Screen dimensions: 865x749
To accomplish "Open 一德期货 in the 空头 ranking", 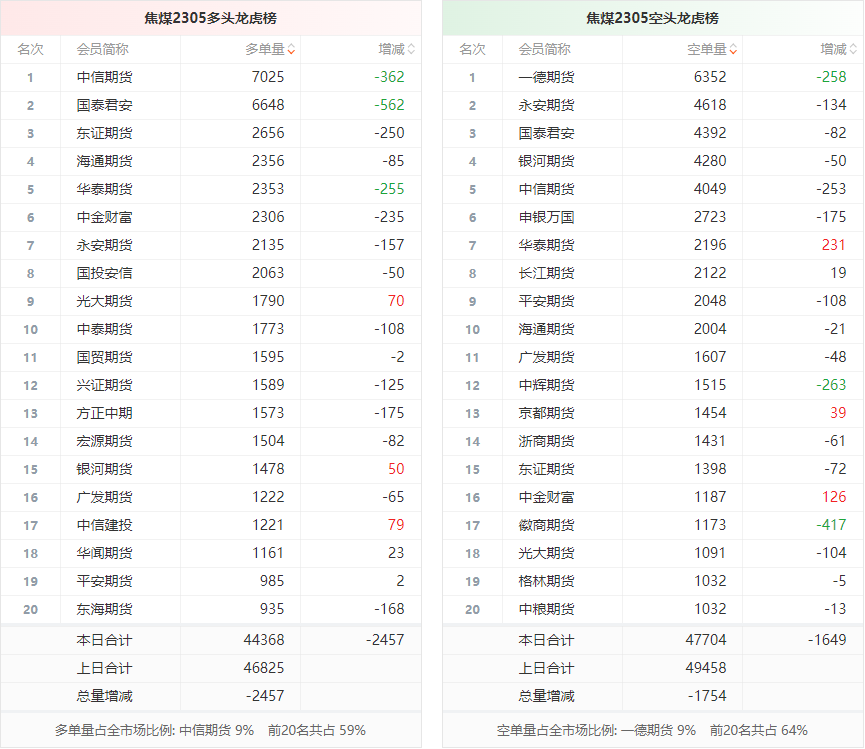I will pyautogui.click(x=546, y=77).
